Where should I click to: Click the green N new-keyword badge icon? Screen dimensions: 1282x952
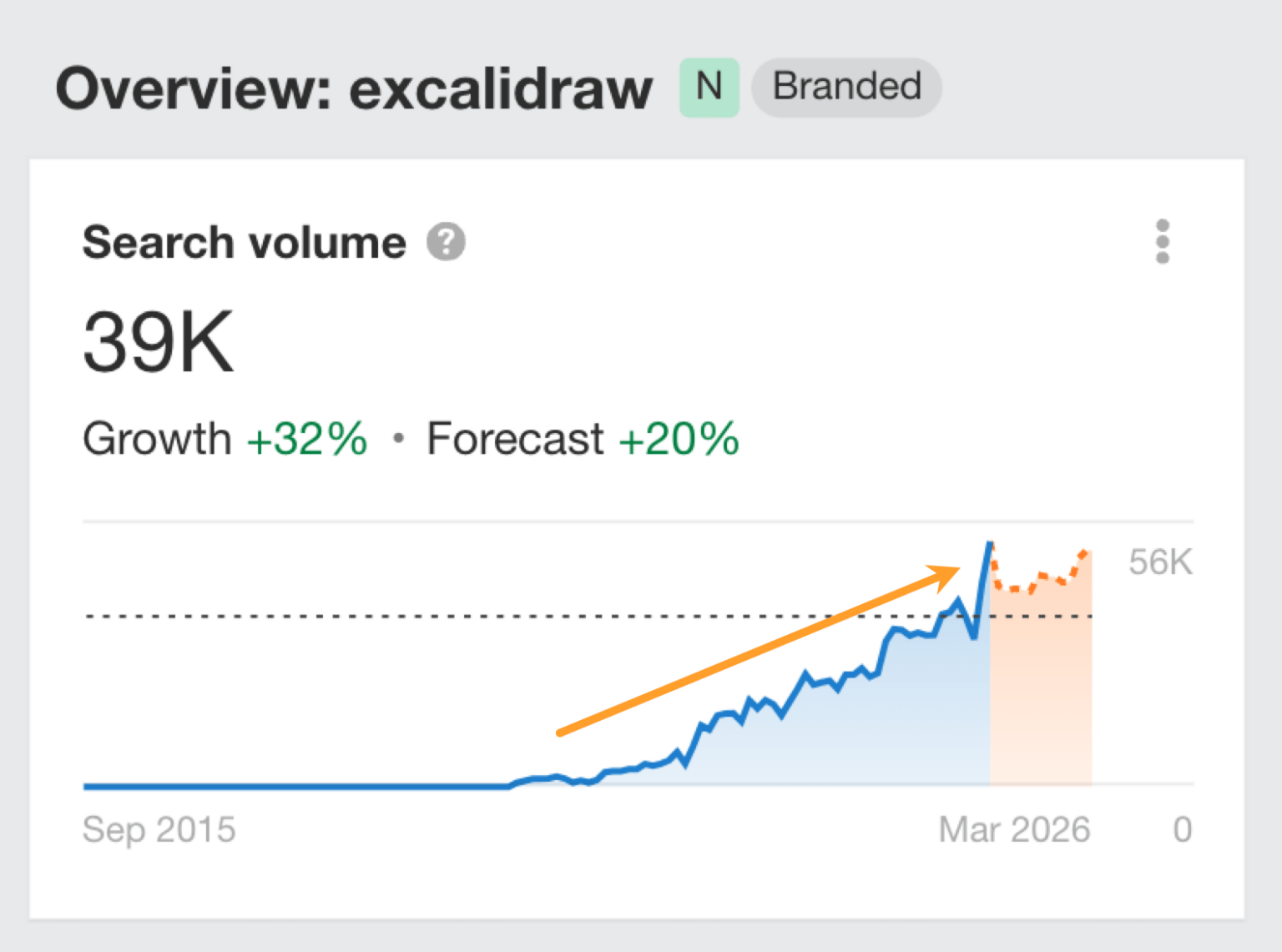point(709,86)
